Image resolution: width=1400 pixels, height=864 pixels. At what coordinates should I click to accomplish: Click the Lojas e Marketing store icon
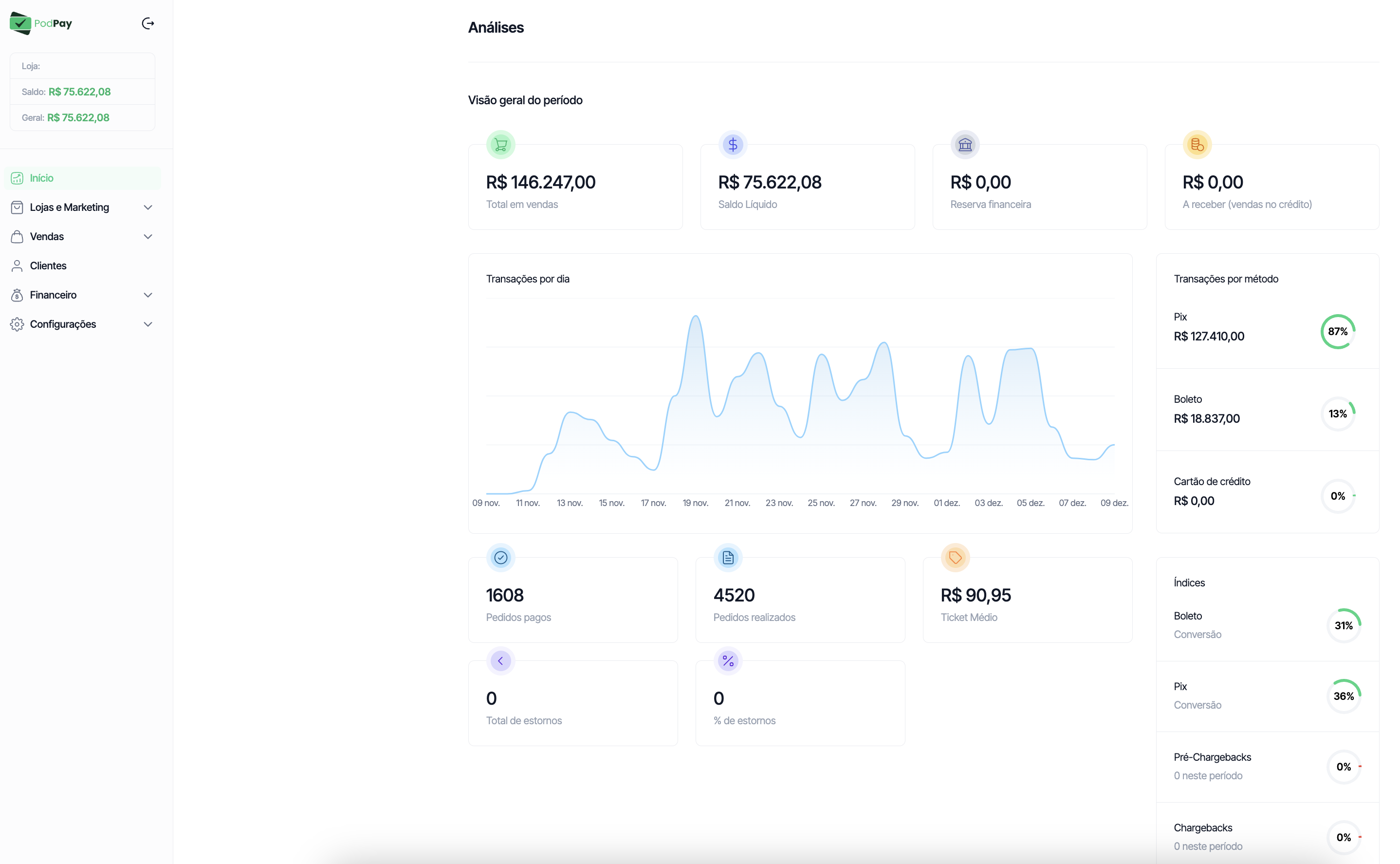pos(17,207)
